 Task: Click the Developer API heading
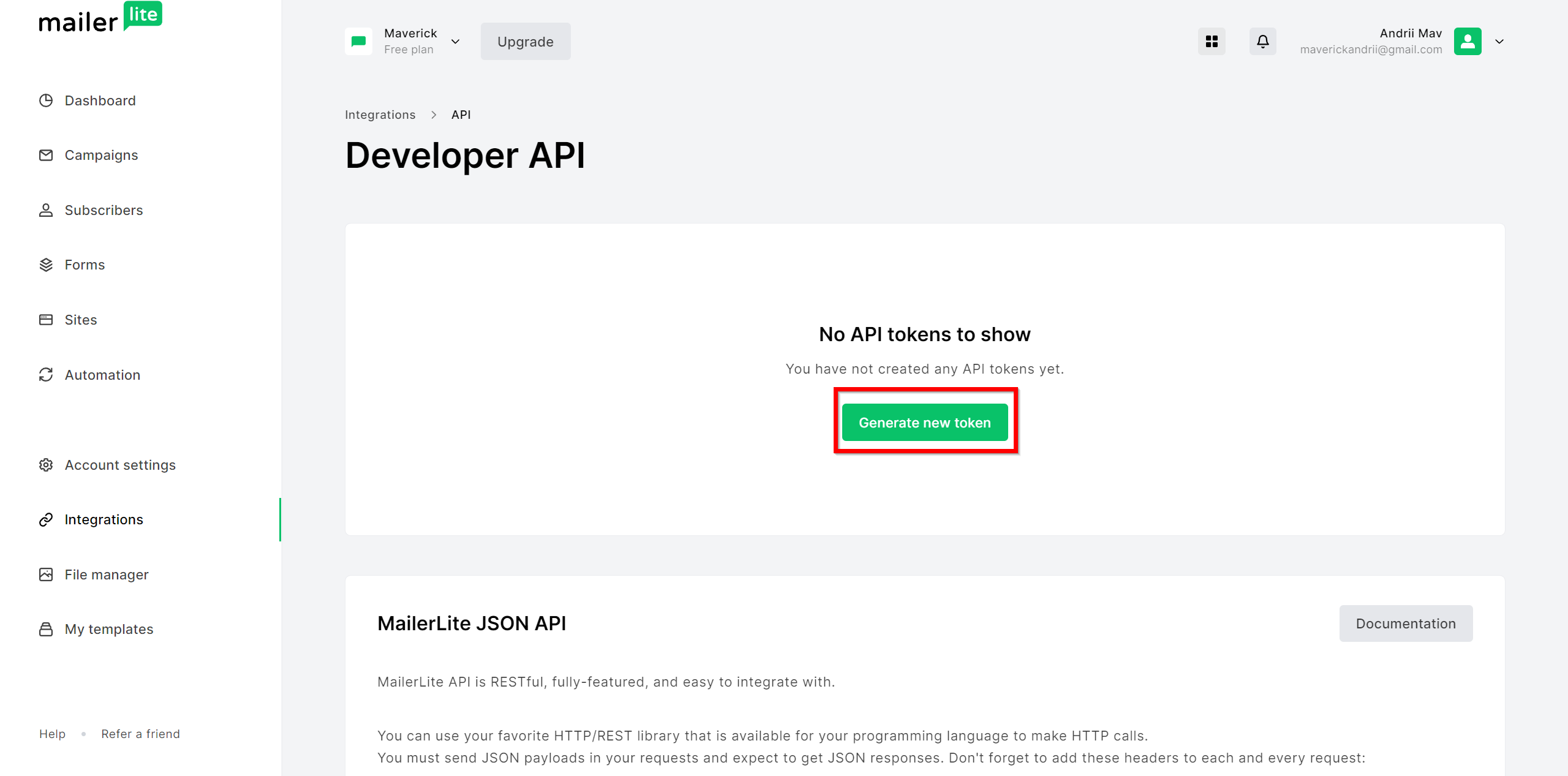pyautogui.click(x=466, y=155)
